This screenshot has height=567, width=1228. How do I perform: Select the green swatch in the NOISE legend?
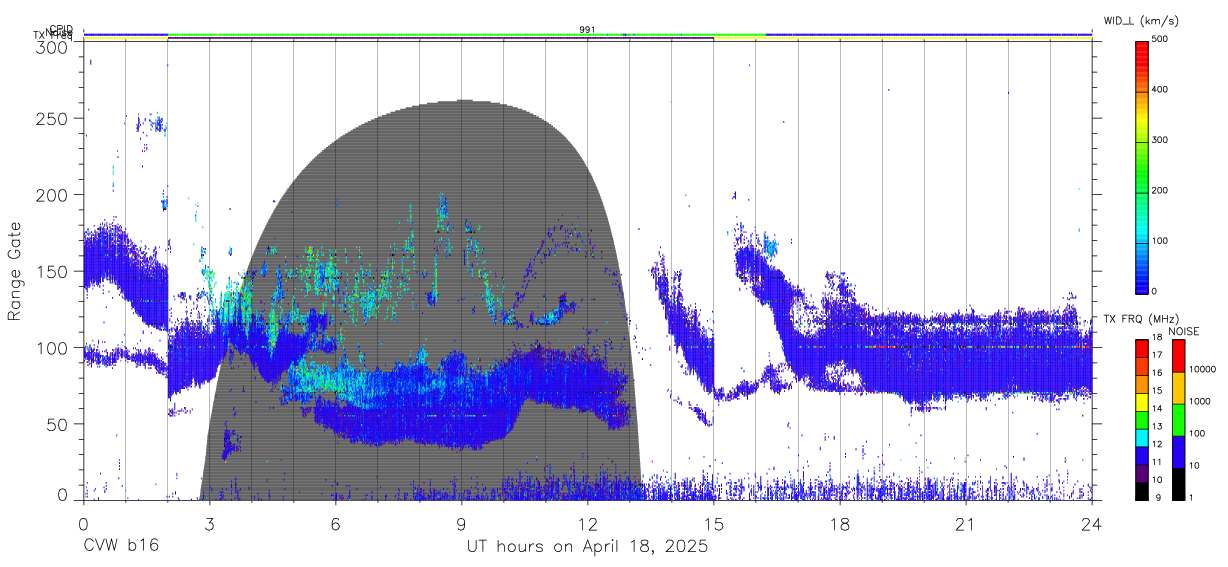pos(1178,420)
